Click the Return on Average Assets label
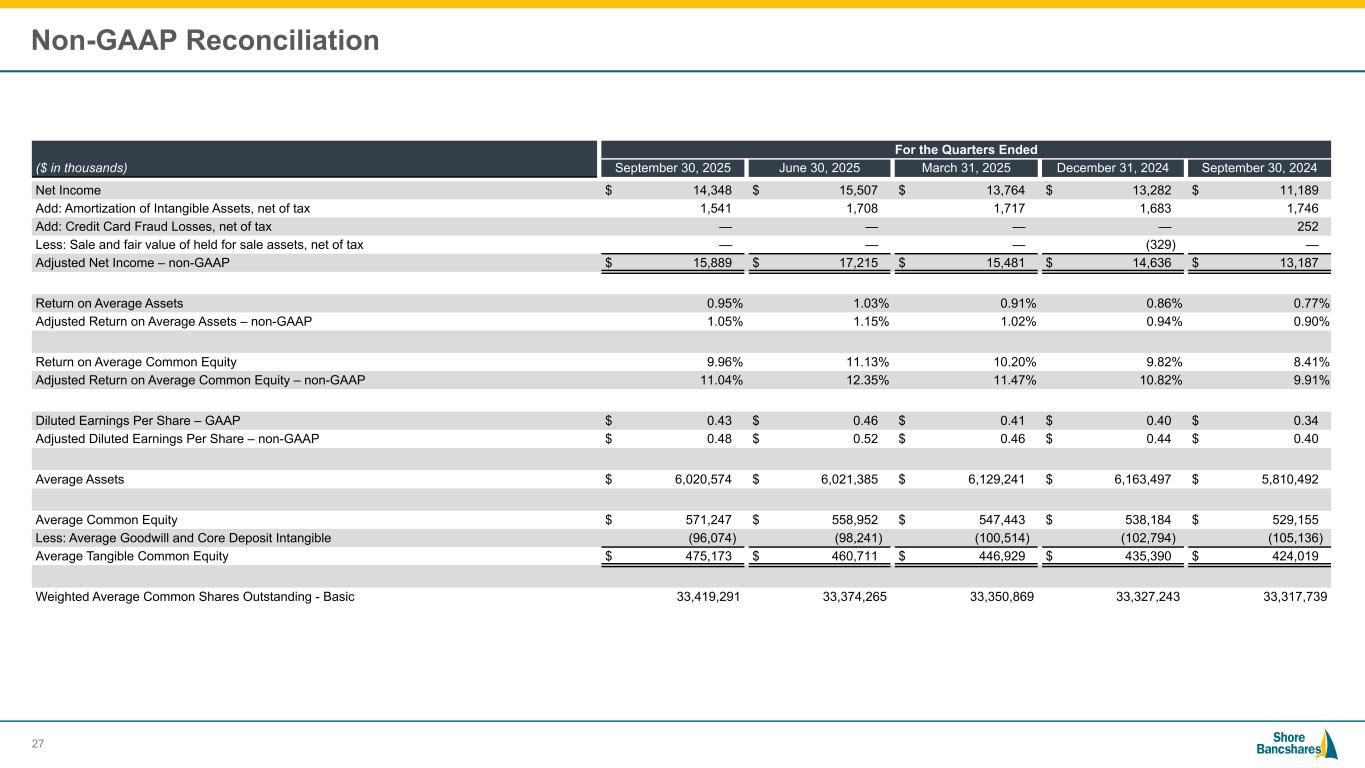The height and width of the screenshot is (768, 1365). tap(109, 303)
